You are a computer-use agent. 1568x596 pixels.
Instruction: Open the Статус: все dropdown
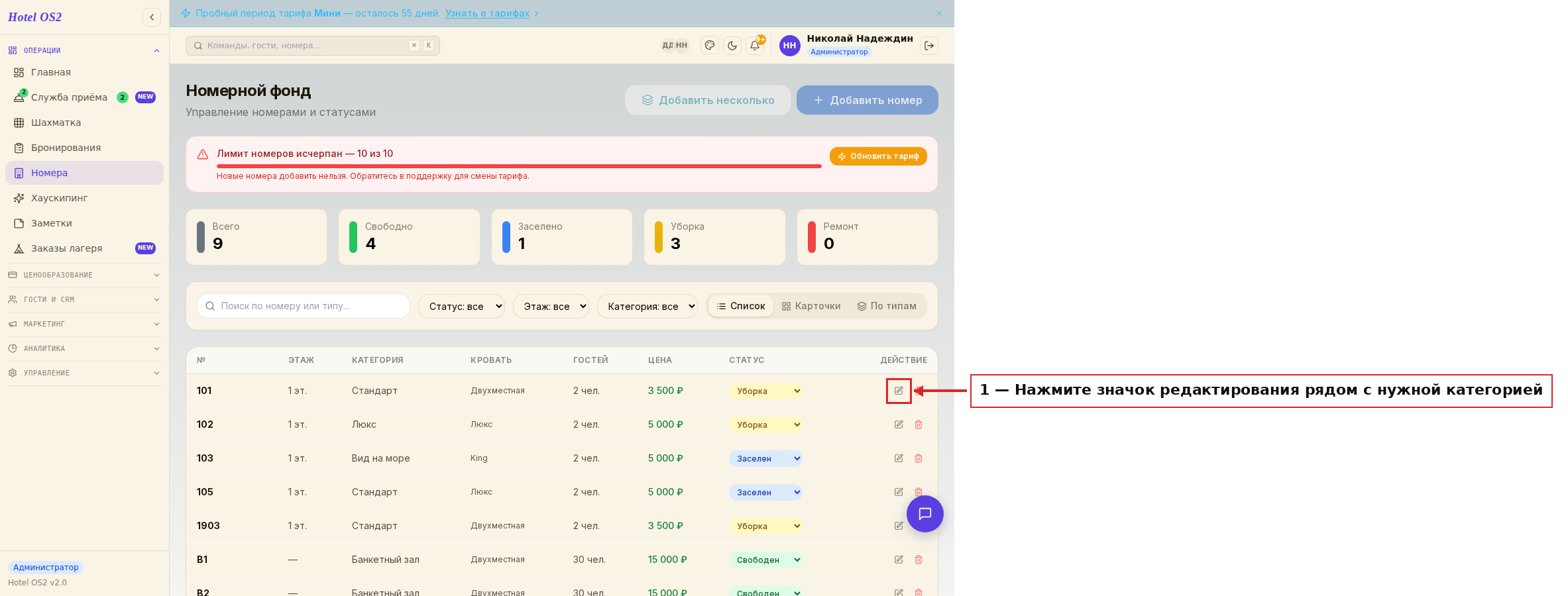[x=461, y=306]
